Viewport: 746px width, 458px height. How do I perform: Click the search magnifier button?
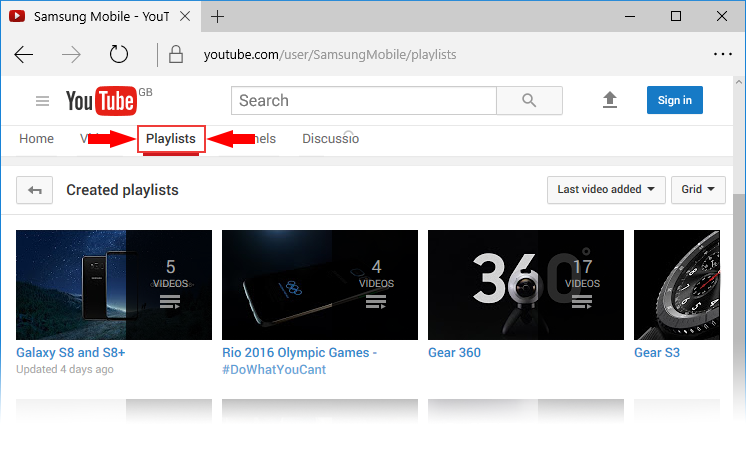tap(529, 100)
